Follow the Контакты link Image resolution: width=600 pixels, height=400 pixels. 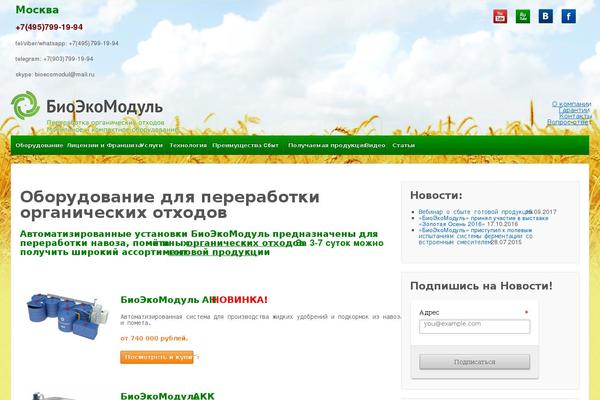(x=576, y=116)
